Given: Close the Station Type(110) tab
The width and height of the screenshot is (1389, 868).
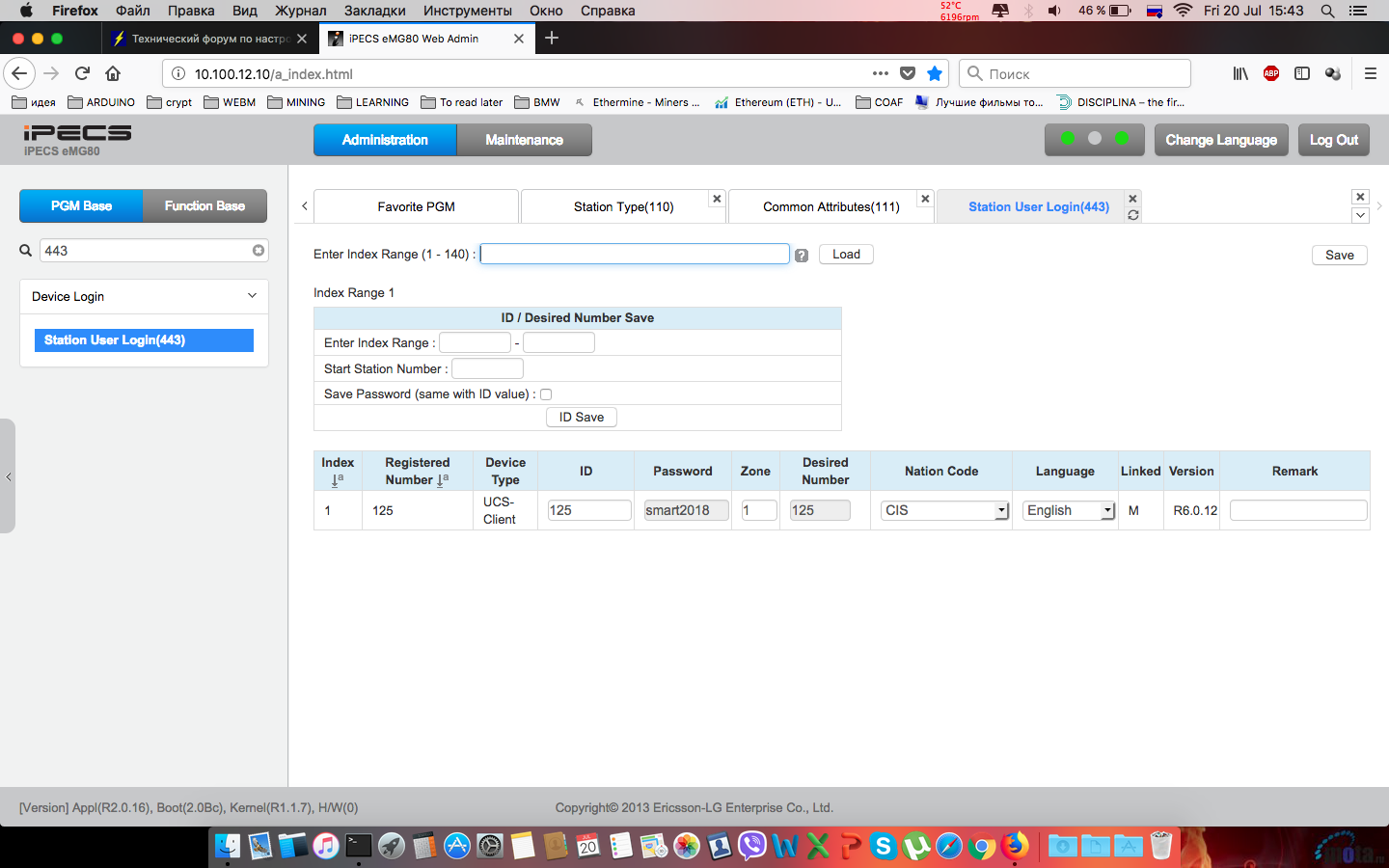Looking at the screenshot, I should [717, 199].
